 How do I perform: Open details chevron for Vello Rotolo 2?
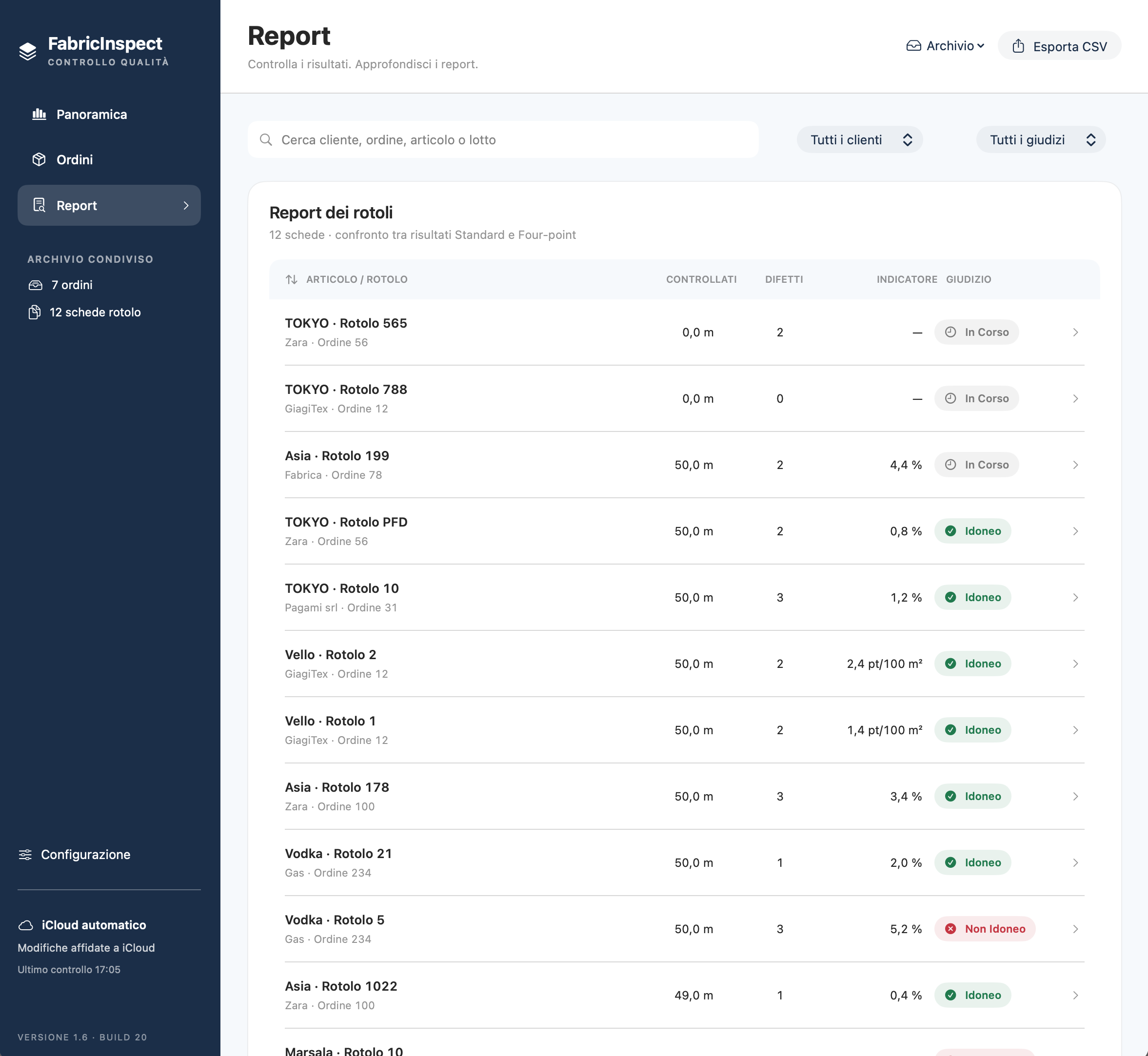[x=1075, y=664]
